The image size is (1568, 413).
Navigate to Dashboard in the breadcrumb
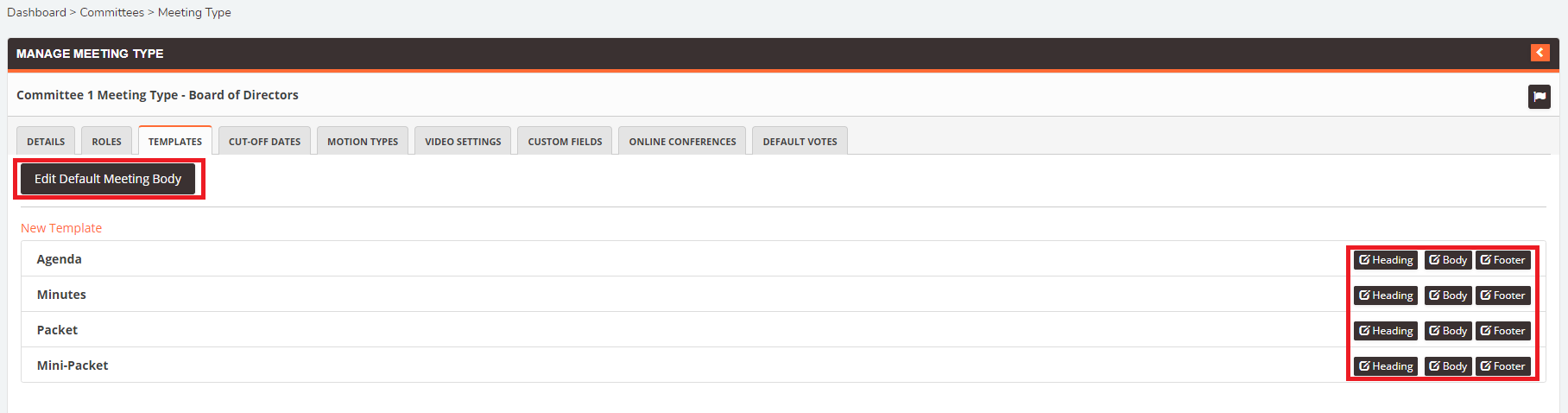click(x=36, y=12)
